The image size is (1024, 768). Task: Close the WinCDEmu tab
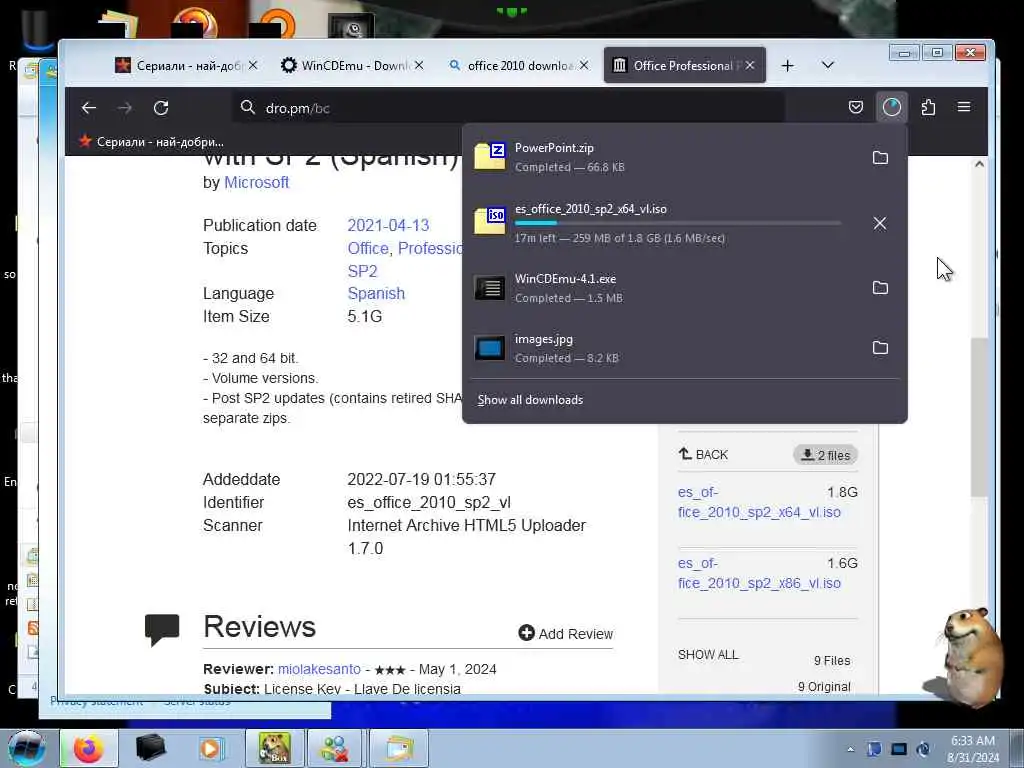click(x=419, y=65)
